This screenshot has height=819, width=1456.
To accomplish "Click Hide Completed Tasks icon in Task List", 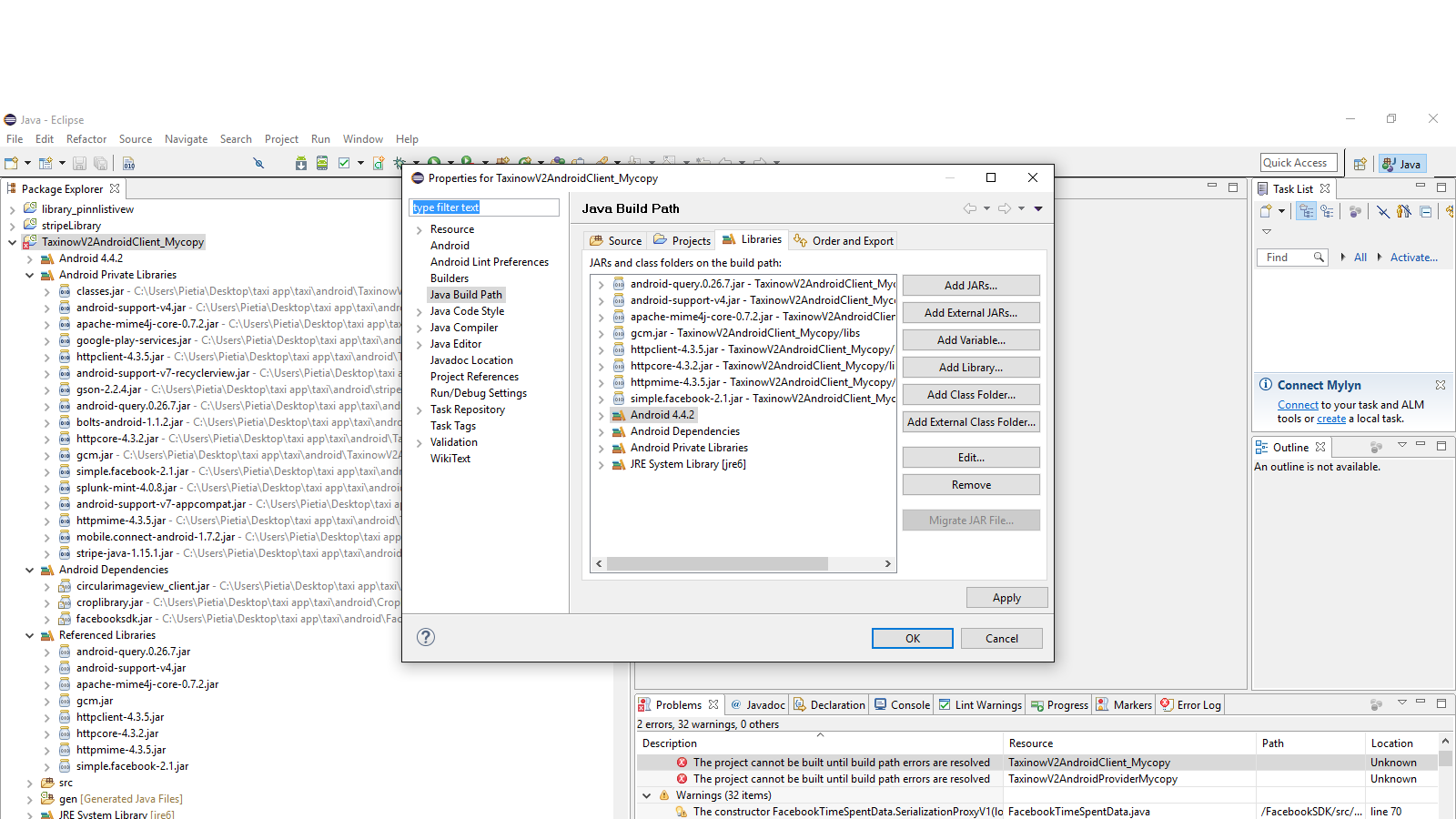I will click(x=1383, y=211).
